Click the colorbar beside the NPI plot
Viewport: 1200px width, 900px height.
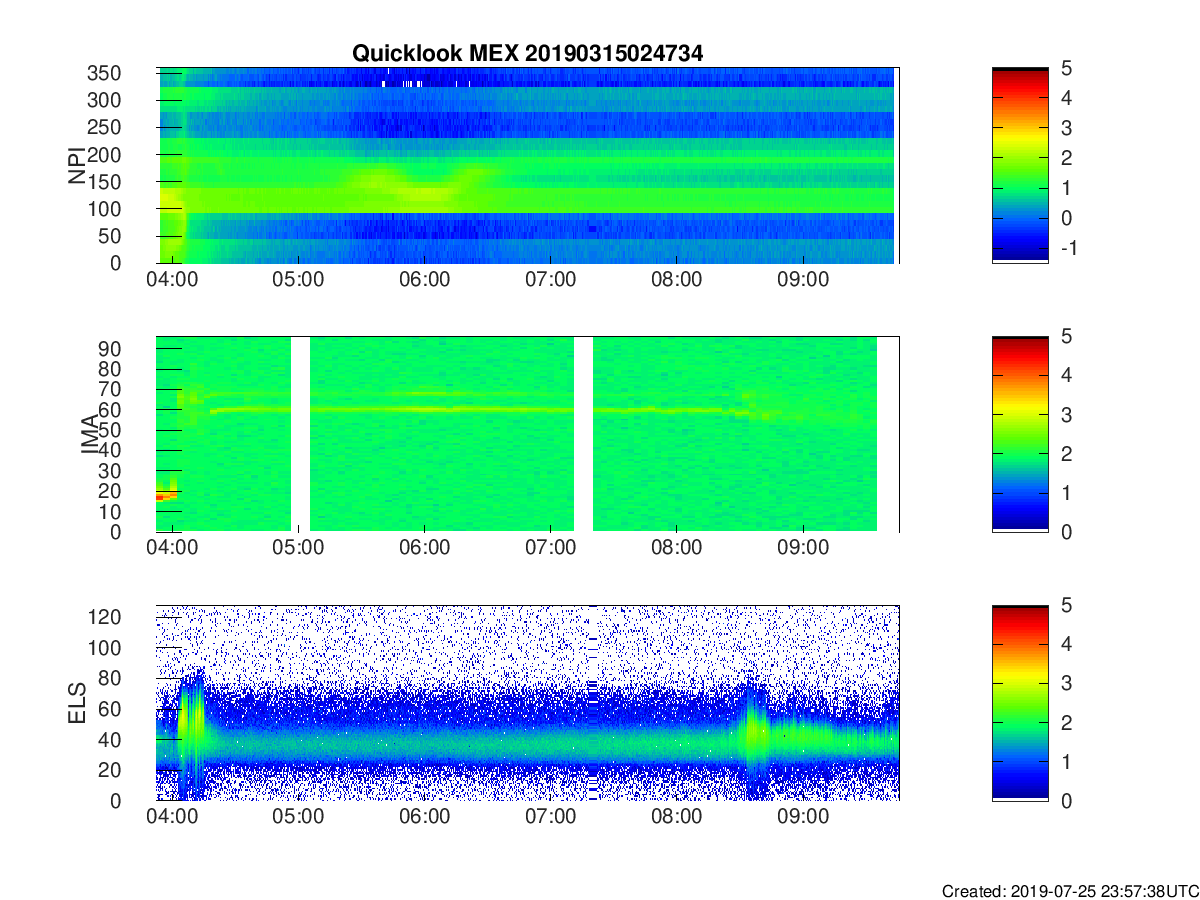pos(1020,165)
